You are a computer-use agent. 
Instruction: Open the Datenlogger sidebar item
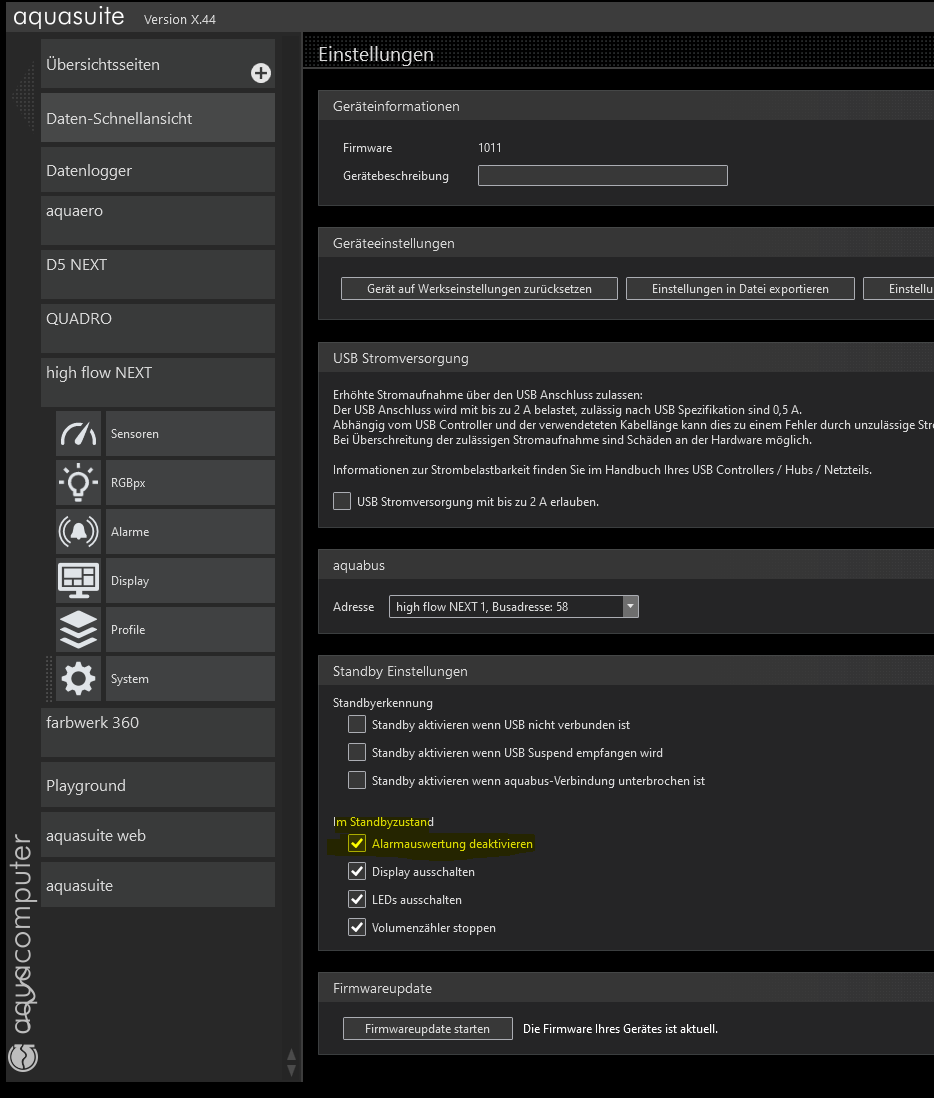pos(157,171)
